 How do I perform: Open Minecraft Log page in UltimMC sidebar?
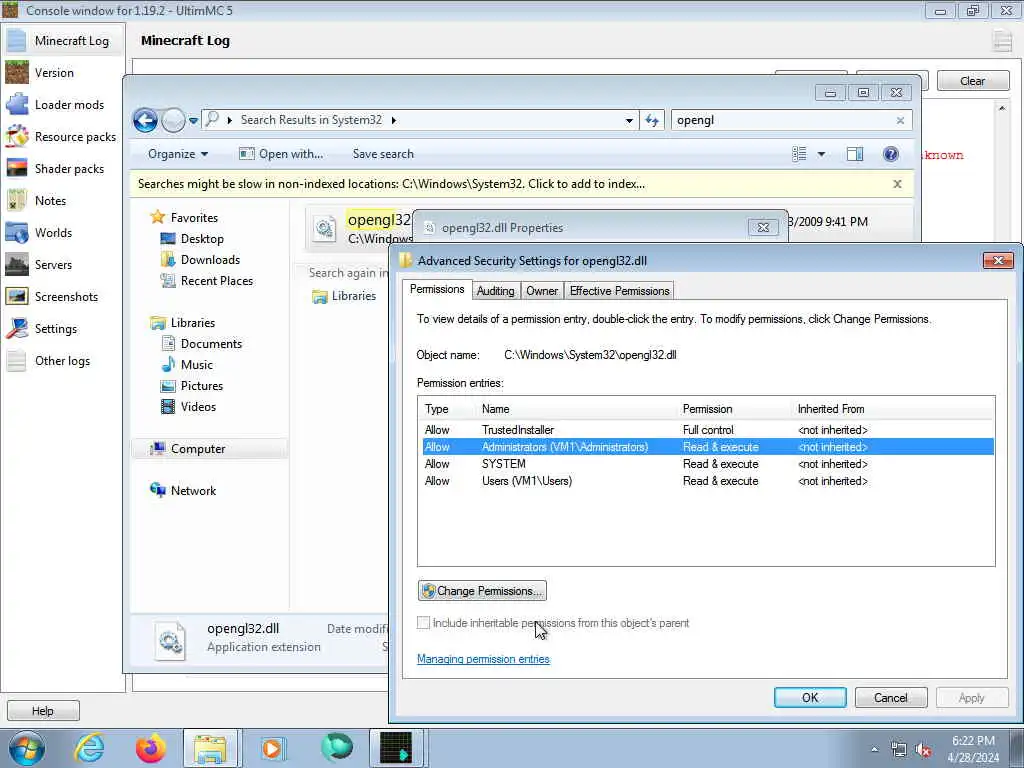(x=63, y=40)
